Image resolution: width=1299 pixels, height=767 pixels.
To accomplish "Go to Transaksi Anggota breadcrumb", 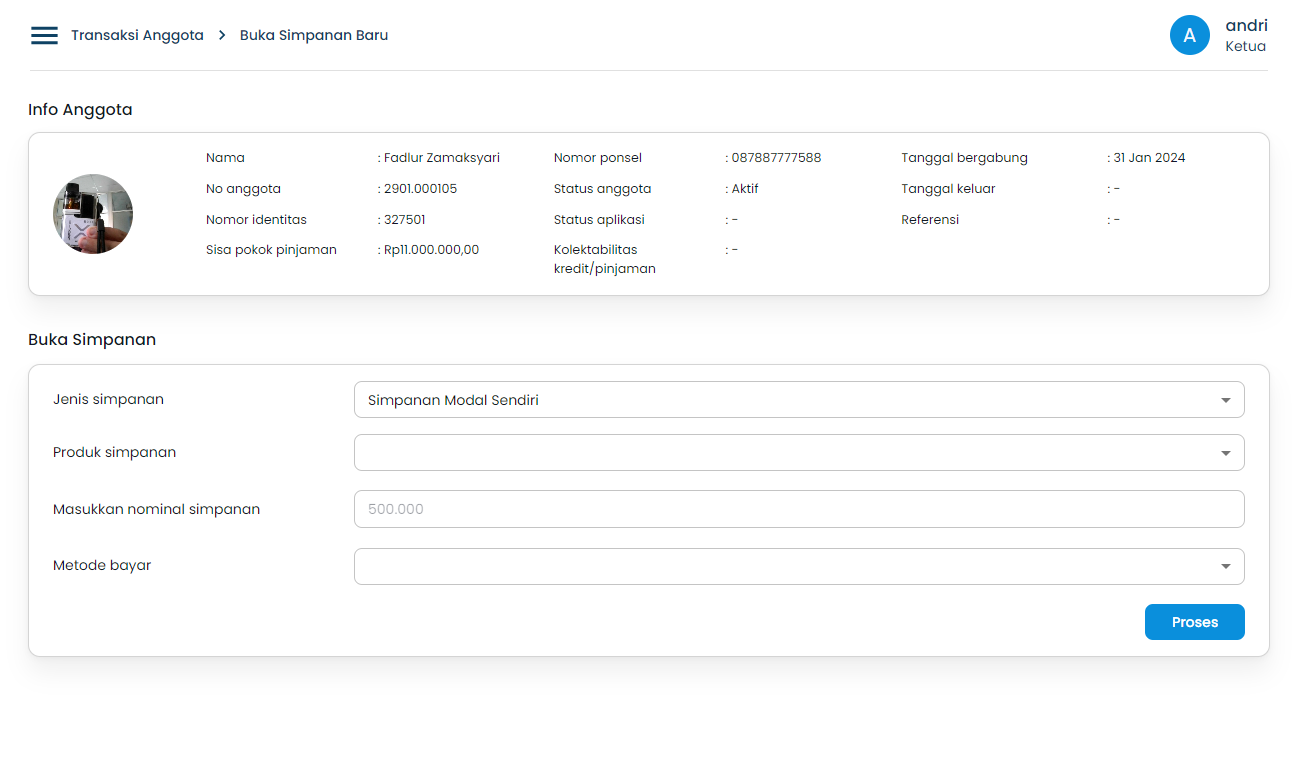I will 137,35.
